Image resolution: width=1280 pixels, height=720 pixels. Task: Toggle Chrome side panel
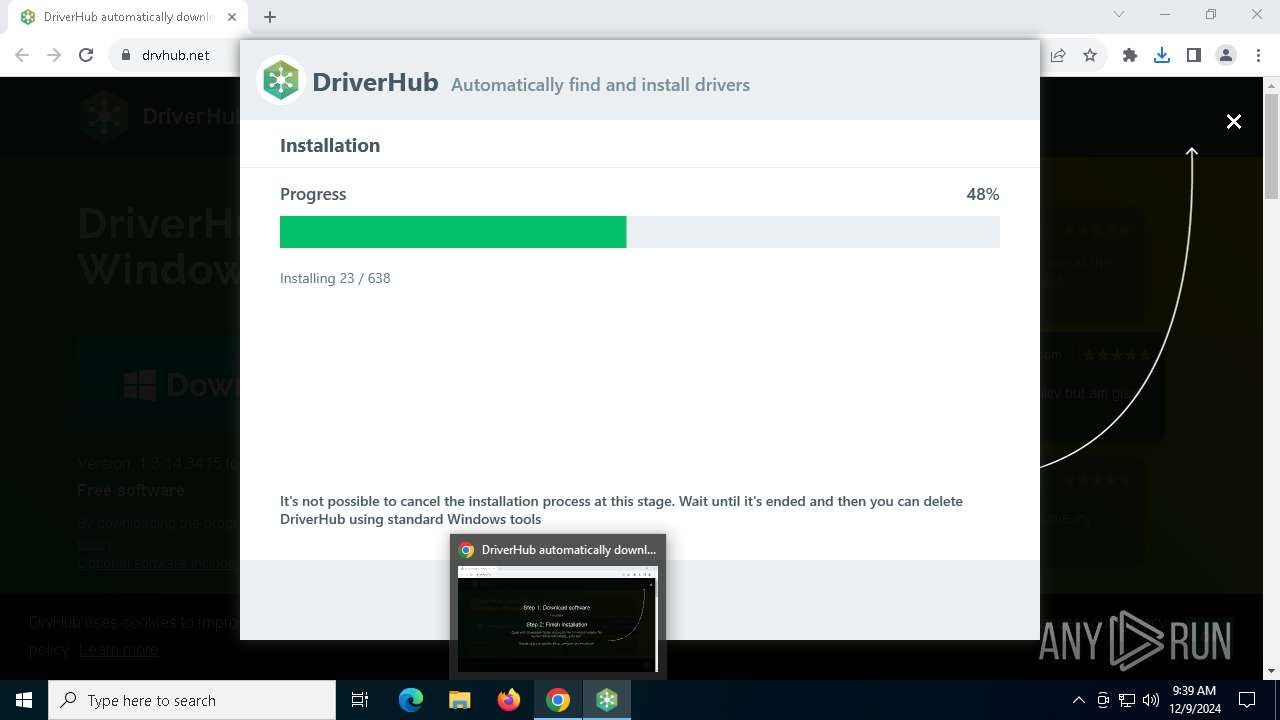point(1194,56)
